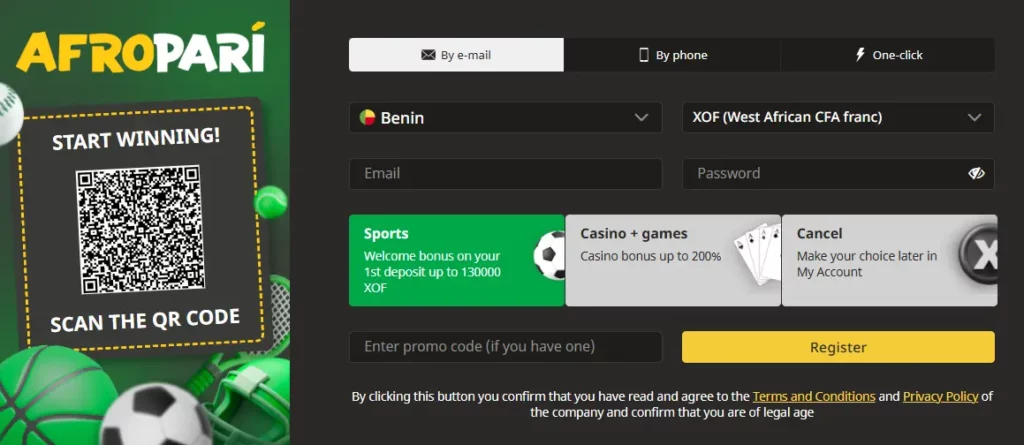Select the Sports welcome bonus option
Image resolution: width=1024 pixels, height=445 pixels.
(456, 260)
